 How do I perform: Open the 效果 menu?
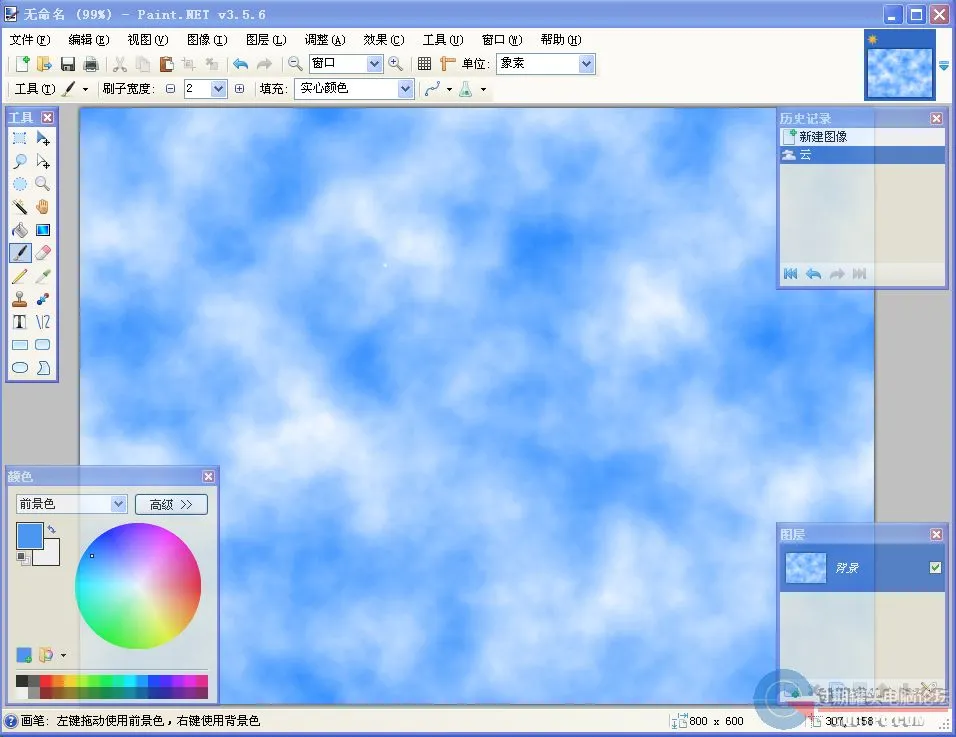383,40
